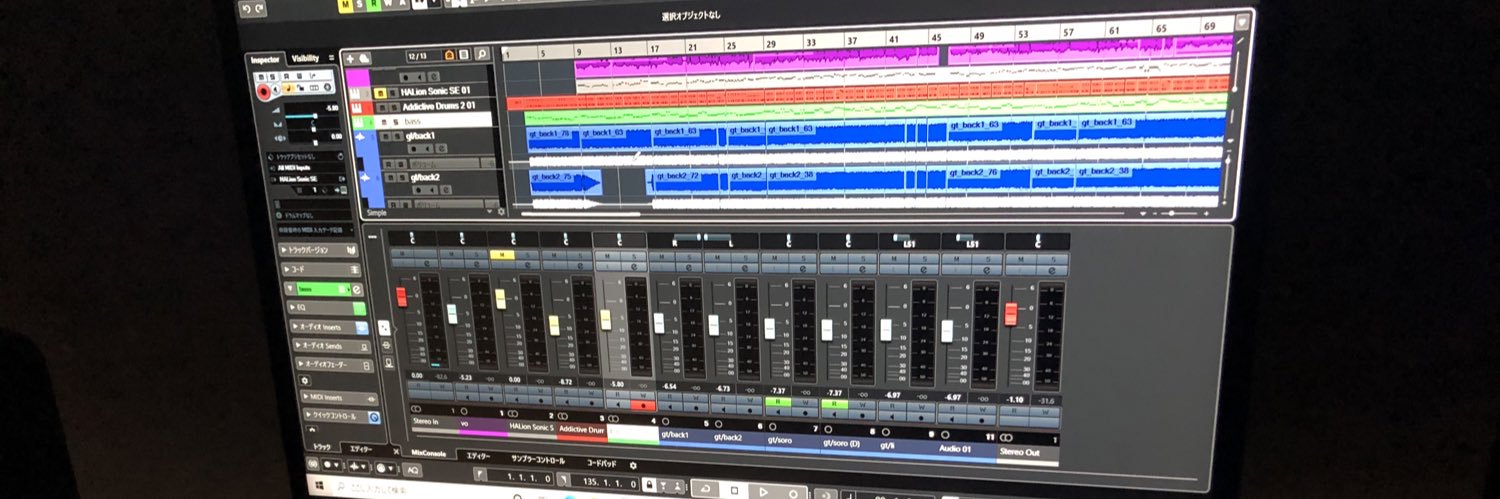Toggle record enable in the Inspector

click(x=264, y=91)
